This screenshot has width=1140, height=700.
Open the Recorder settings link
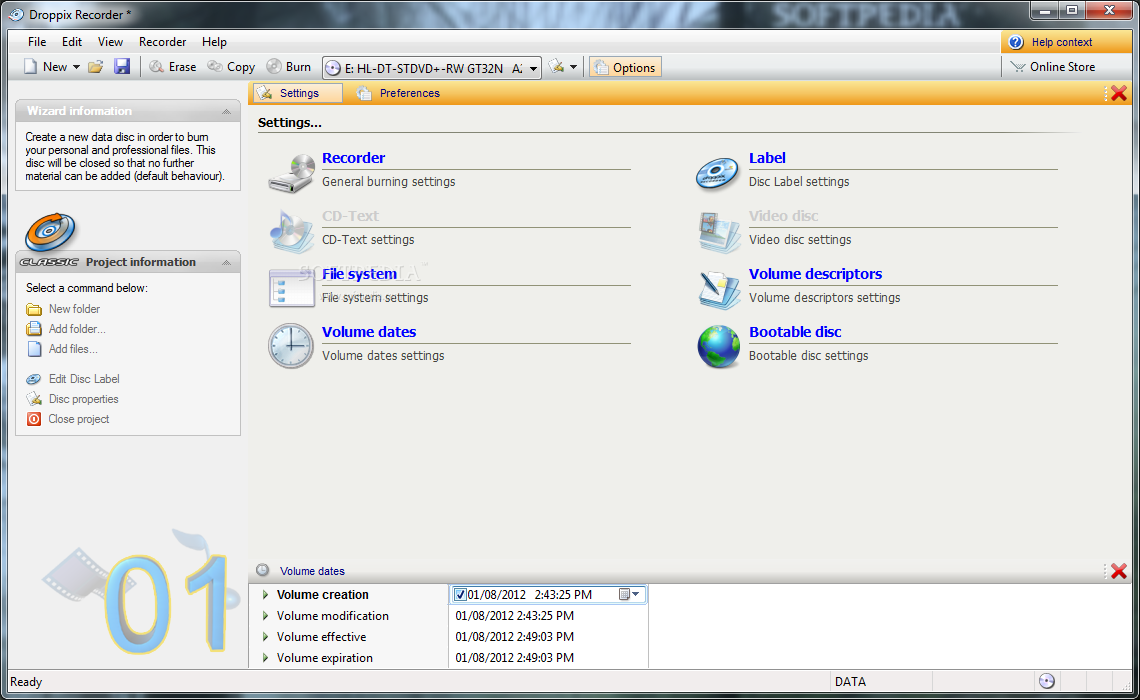353,158
